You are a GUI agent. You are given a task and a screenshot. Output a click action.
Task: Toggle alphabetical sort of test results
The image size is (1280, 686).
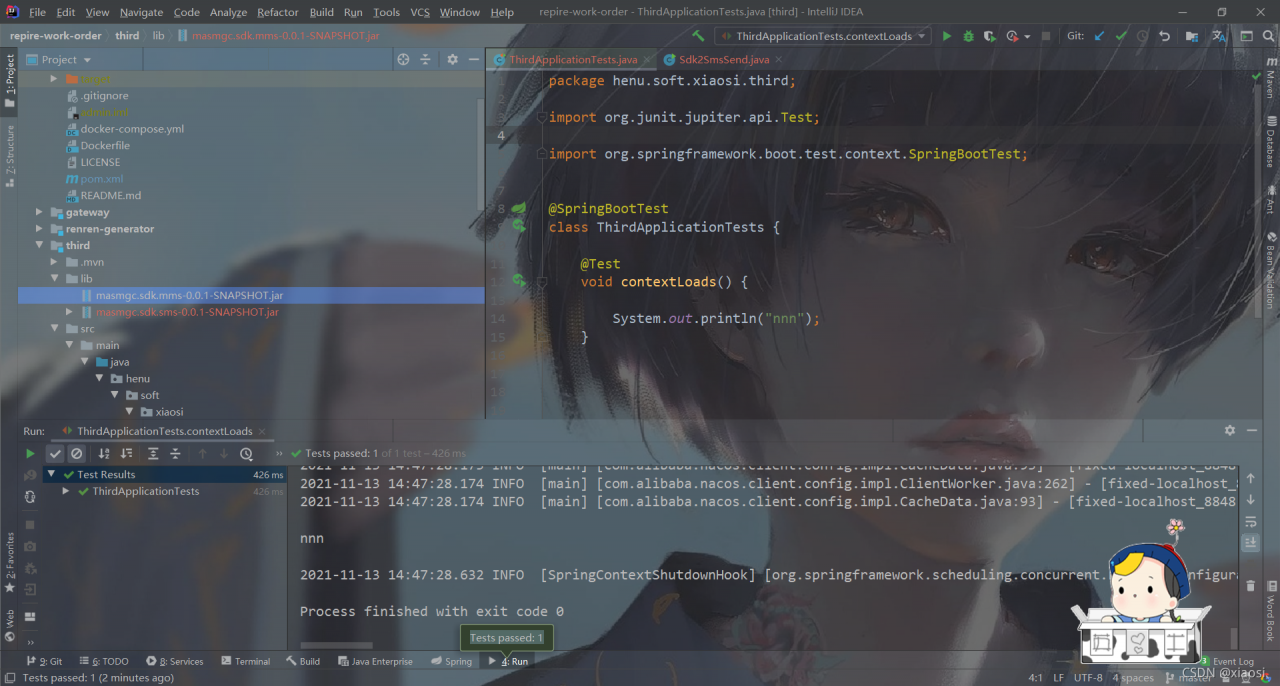pos(104,454)
